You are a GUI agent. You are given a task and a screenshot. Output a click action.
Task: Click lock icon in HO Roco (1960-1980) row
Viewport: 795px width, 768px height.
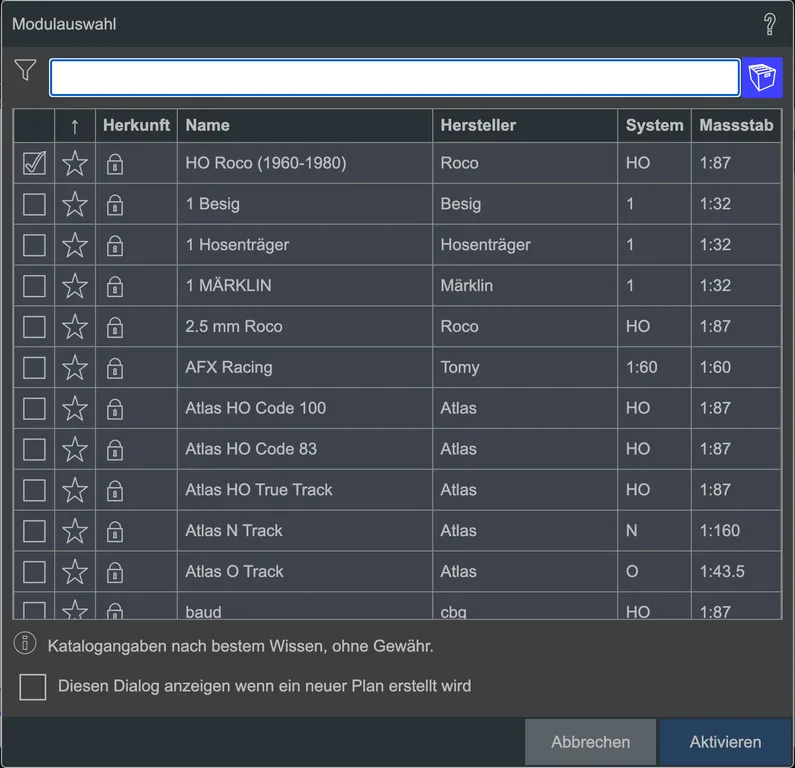[115, 164]
